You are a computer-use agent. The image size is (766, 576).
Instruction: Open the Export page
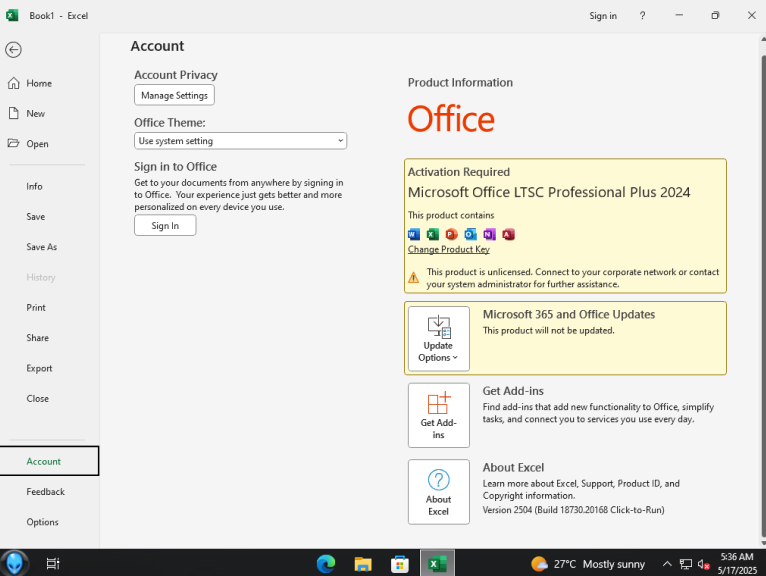click(x=39, y=368)
